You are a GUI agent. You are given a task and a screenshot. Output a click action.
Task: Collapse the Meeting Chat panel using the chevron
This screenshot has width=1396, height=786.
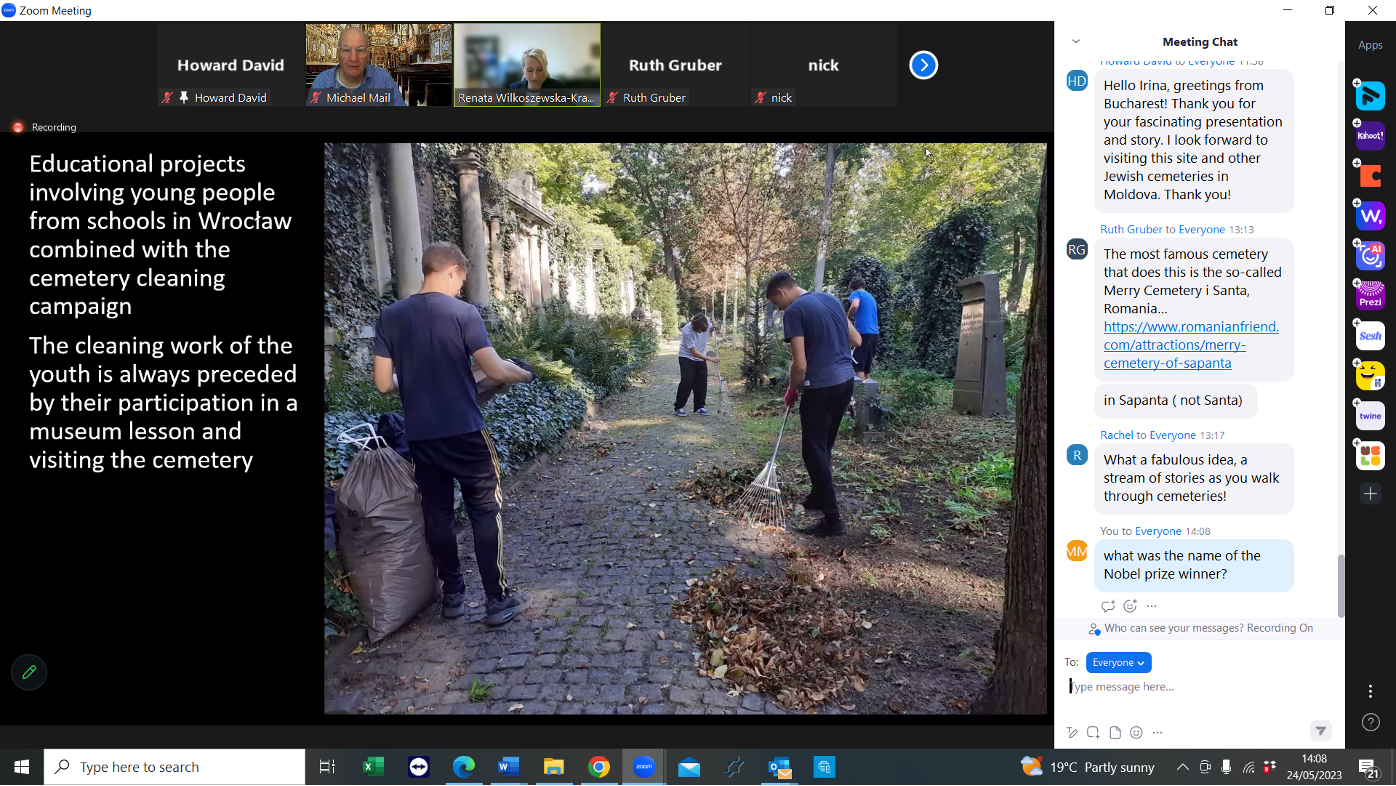pyautogui.click(x=1074, y=41)
